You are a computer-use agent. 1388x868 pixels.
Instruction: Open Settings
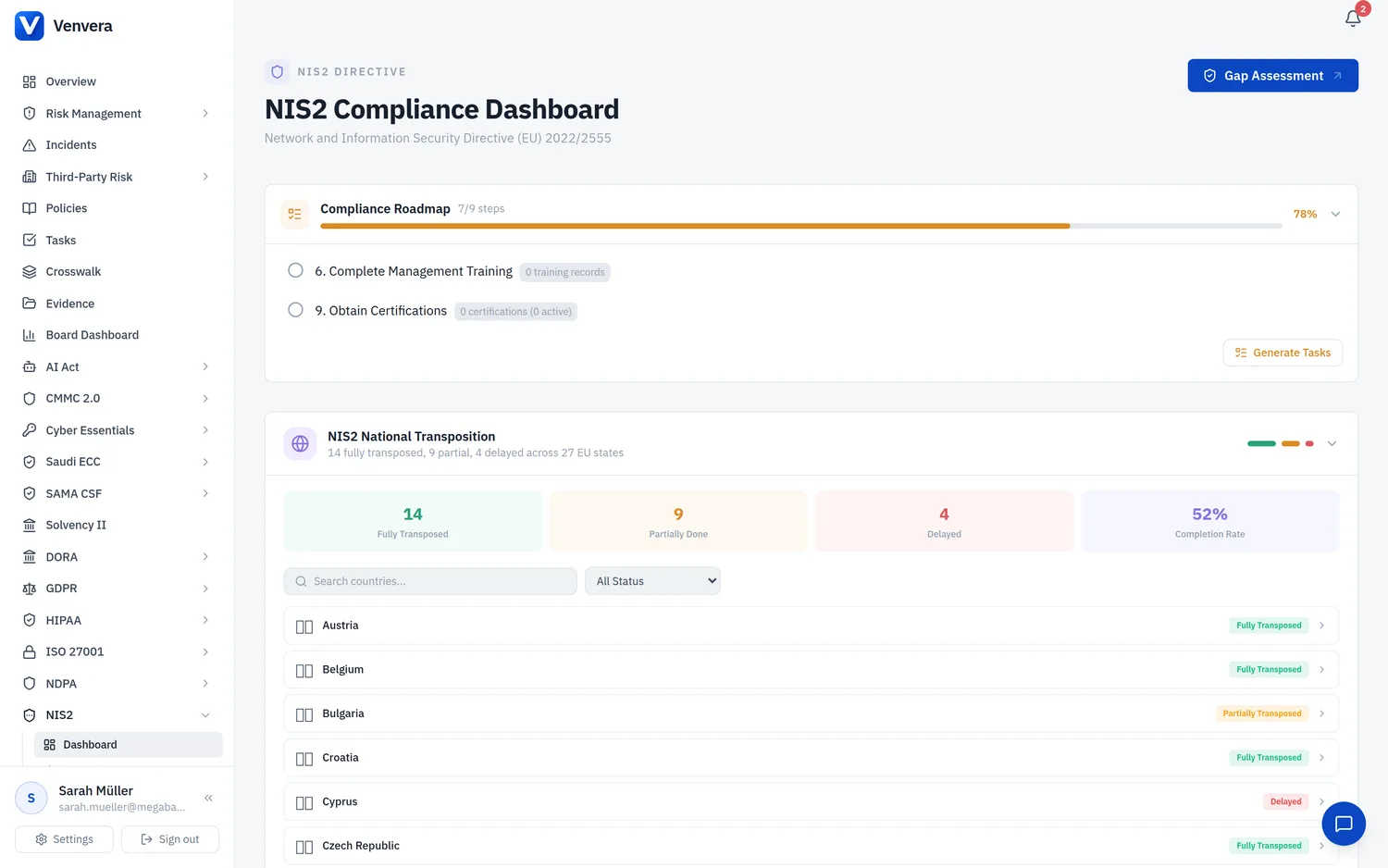click(64, 839)
